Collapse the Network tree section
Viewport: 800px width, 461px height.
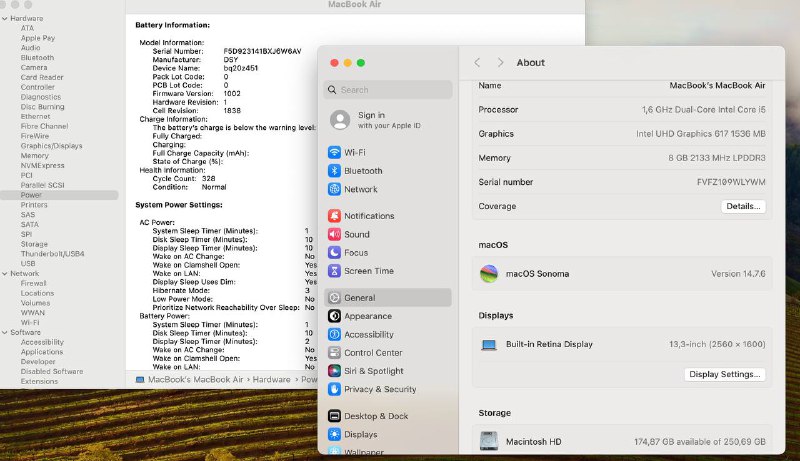(5, 273)
